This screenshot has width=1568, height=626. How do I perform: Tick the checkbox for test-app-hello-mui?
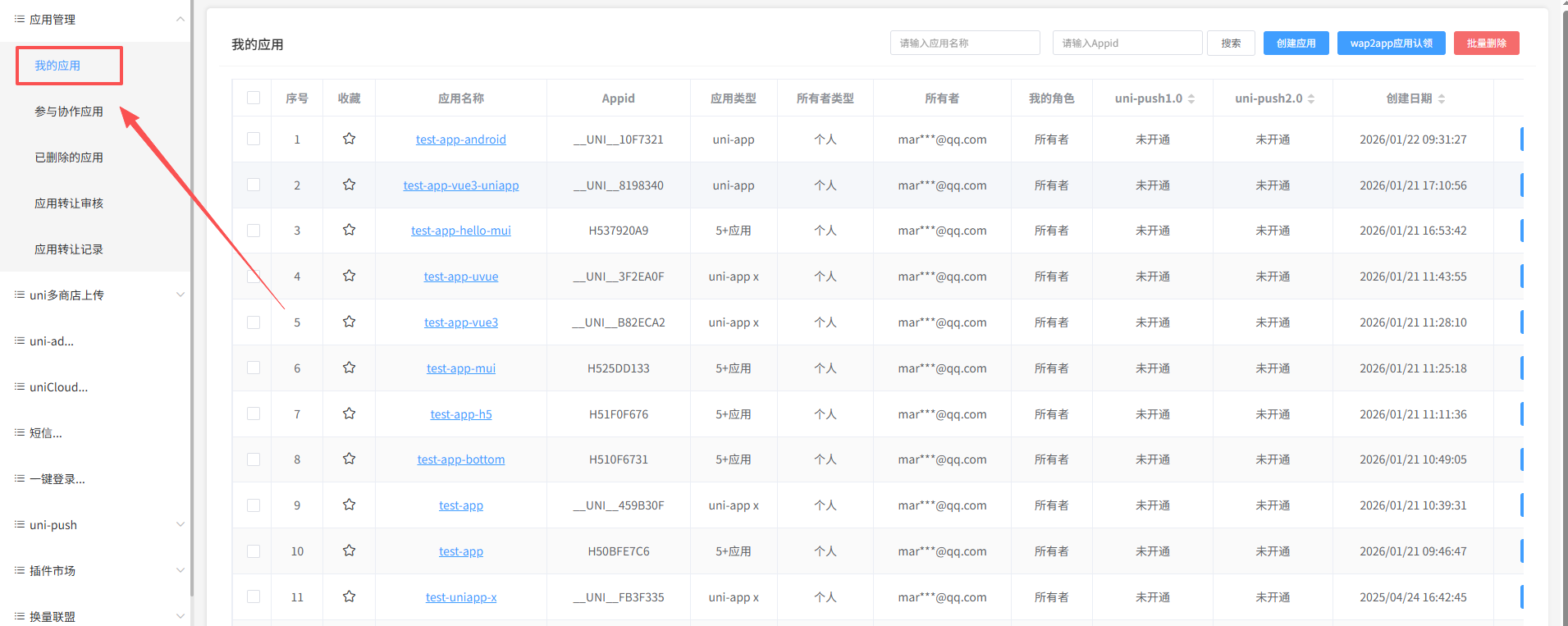(x=254, y=231)
